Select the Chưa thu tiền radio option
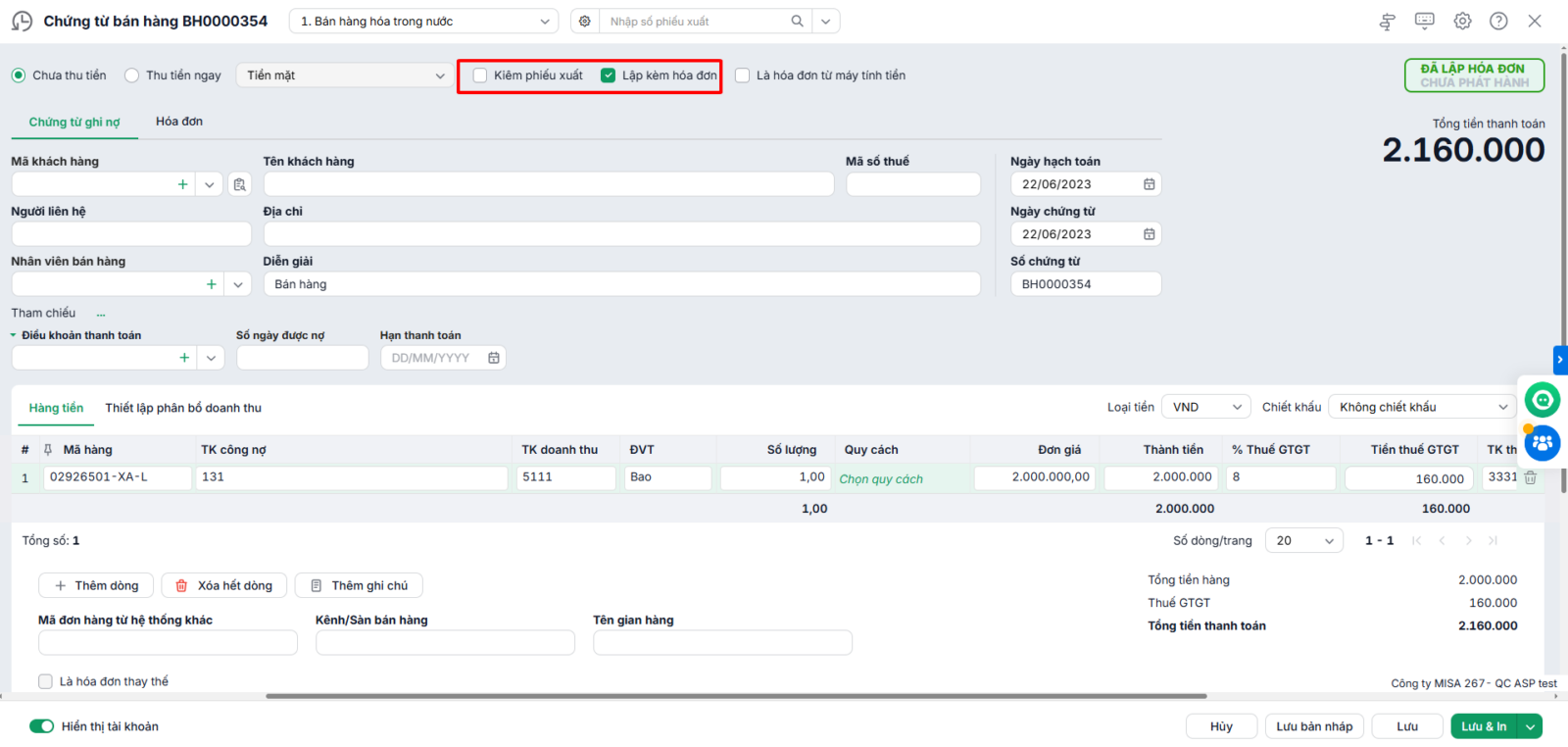The width and height of the screenshot is (1568, 747). [19, 75]
